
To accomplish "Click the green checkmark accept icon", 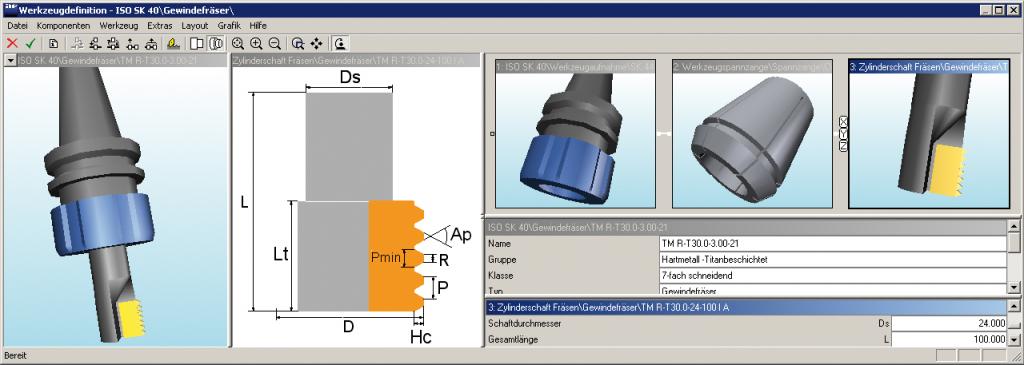I will click(30, 43).
